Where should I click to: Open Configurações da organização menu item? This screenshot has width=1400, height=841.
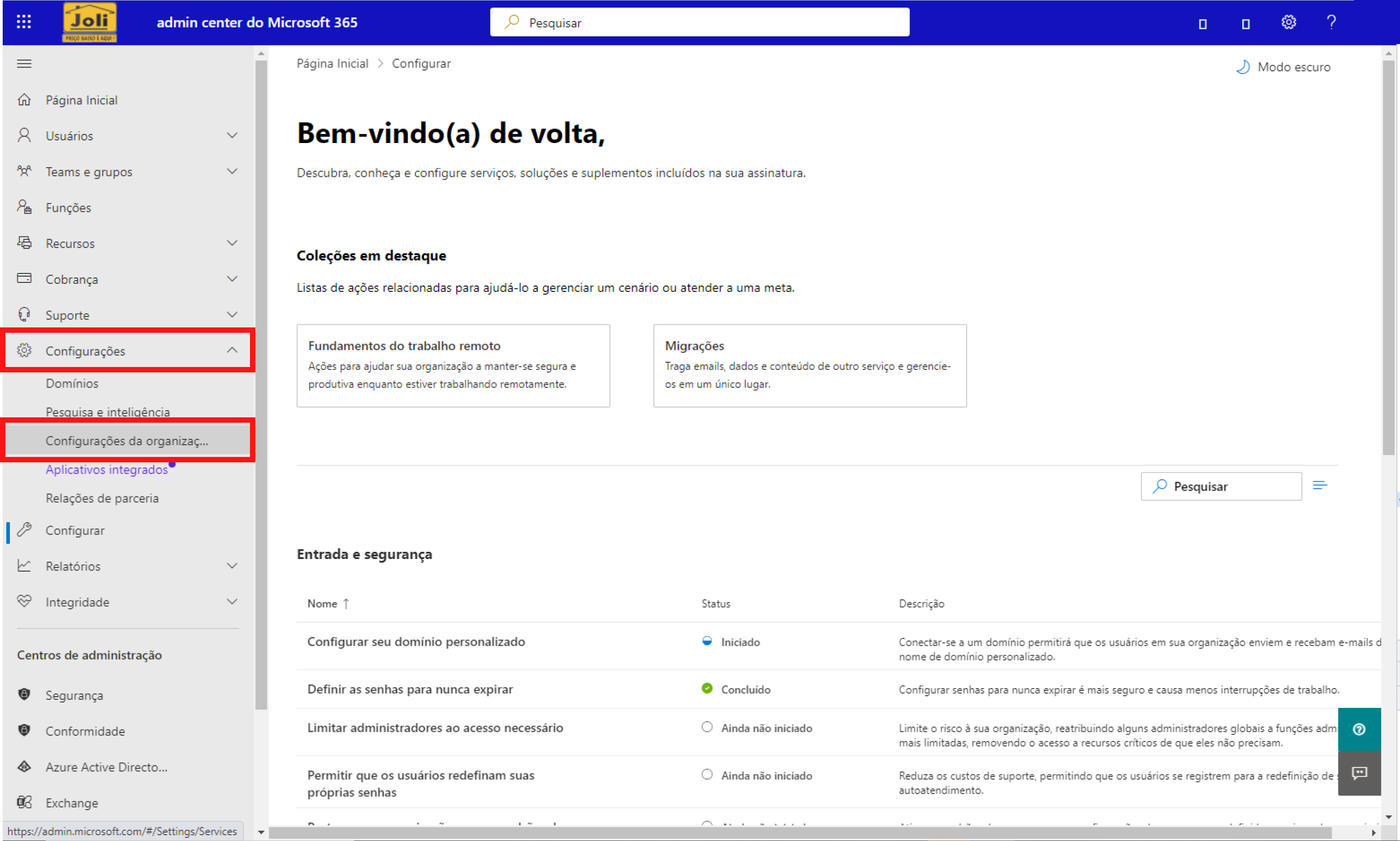click(x=127, y=441)
